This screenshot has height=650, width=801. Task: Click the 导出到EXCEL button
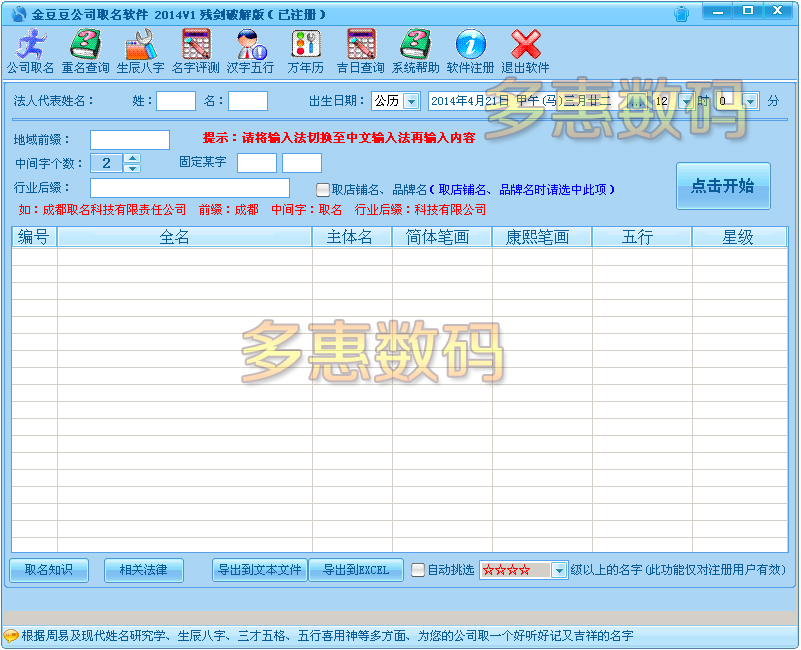coord(356,570)
